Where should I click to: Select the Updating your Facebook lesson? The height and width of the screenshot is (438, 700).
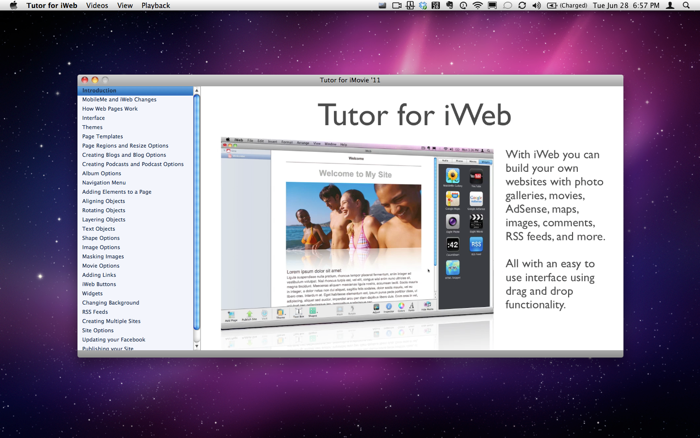click(x=113, y=339)
